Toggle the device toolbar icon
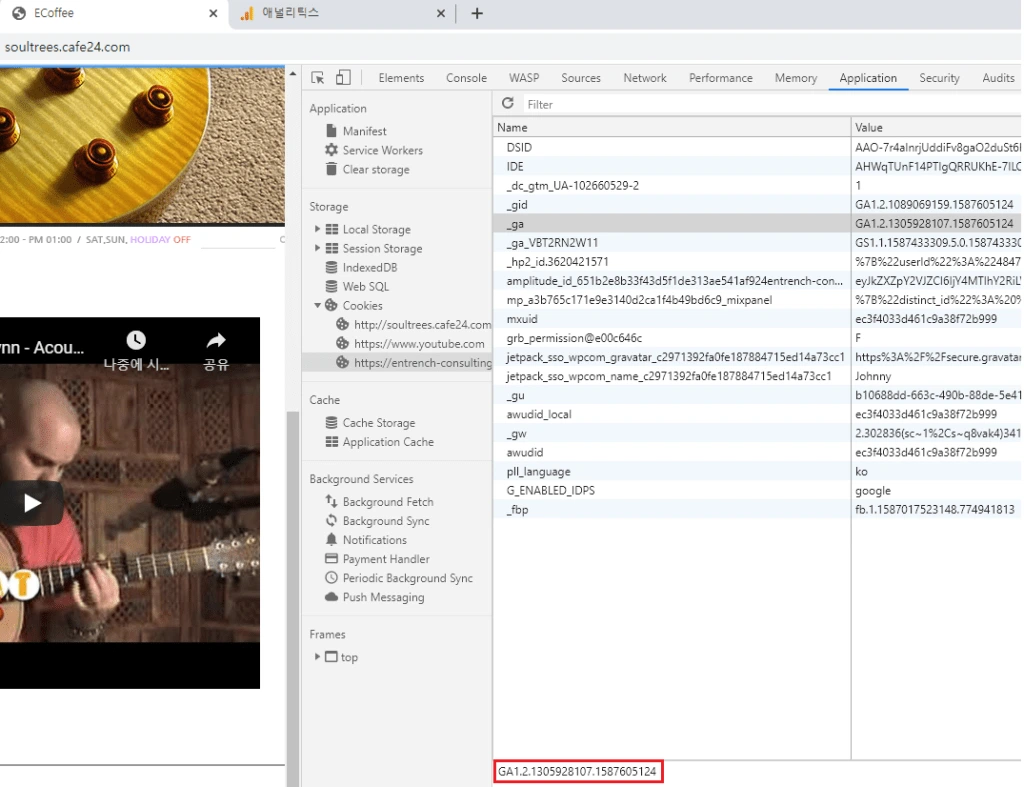Viewport: 1024px width, 787px height. tap(343, 78)
